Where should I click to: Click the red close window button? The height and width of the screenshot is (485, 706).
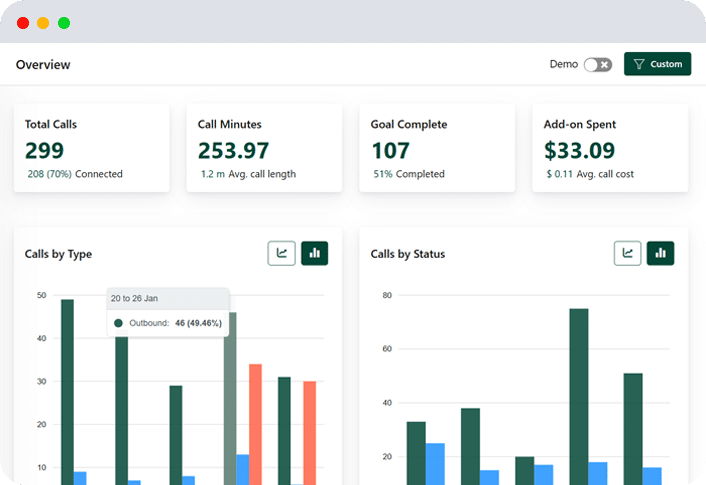(23, 22)
